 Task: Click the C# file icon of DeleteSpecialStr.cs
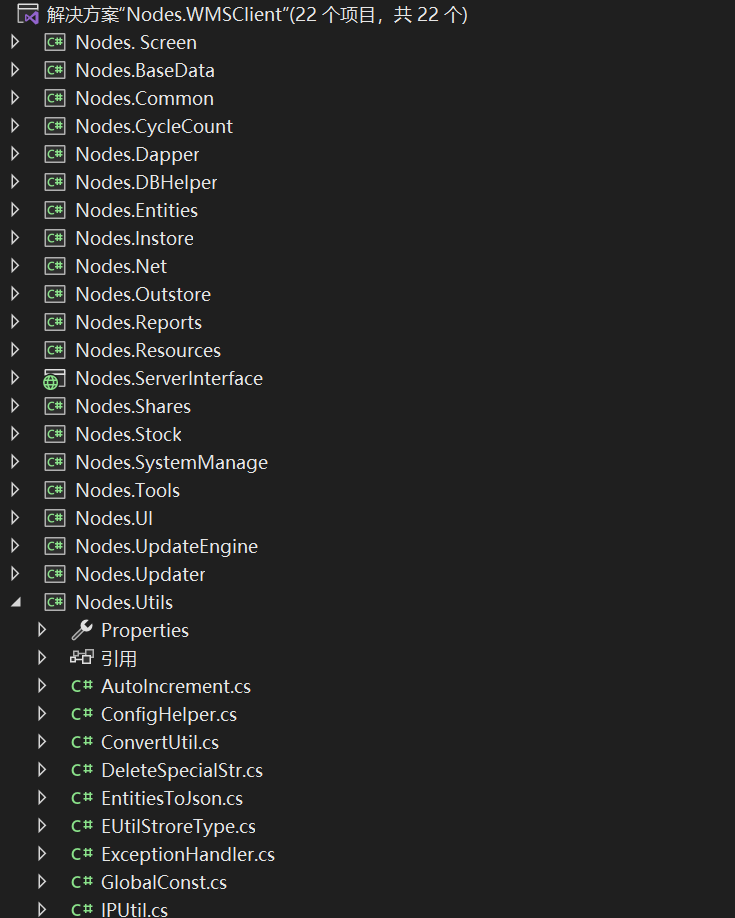tap(82, 770)
